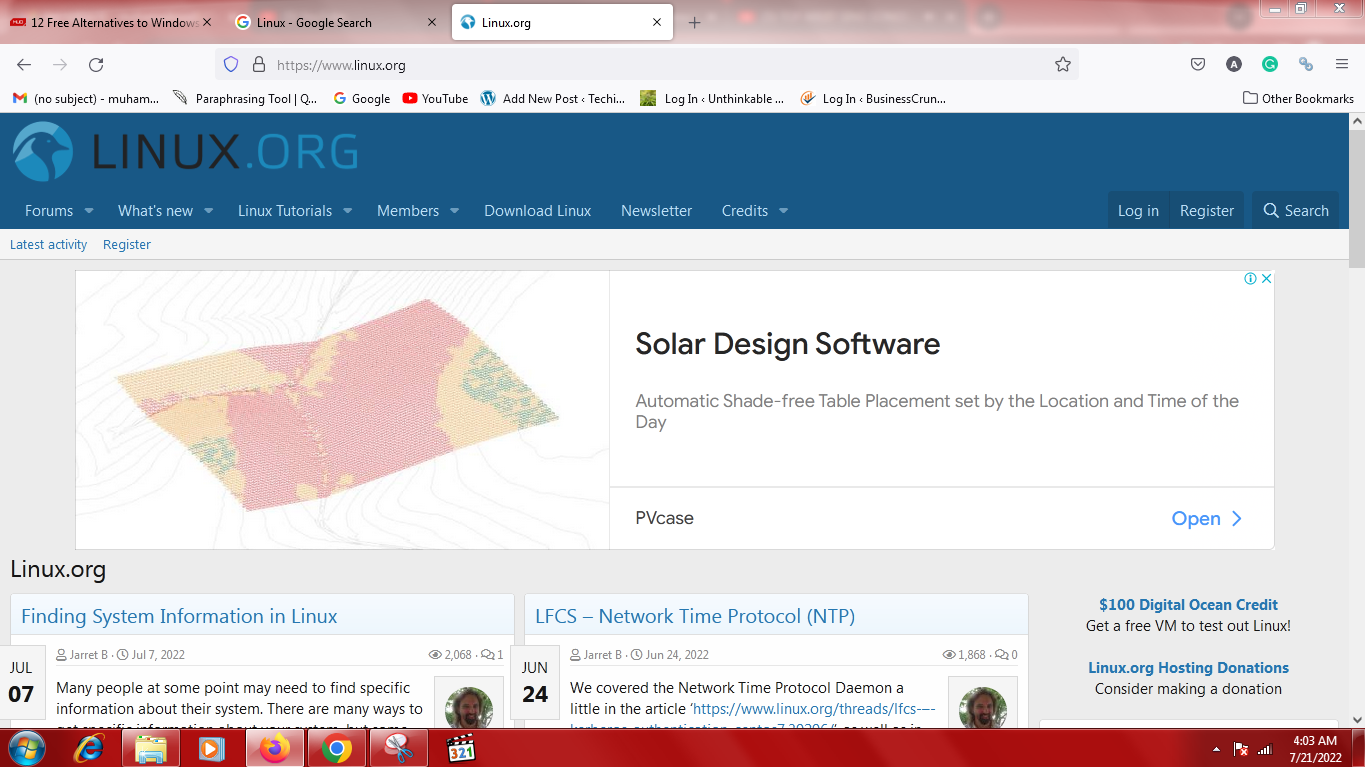
Task: Open the Latest activity link
Action: click(x=48, y=244)
